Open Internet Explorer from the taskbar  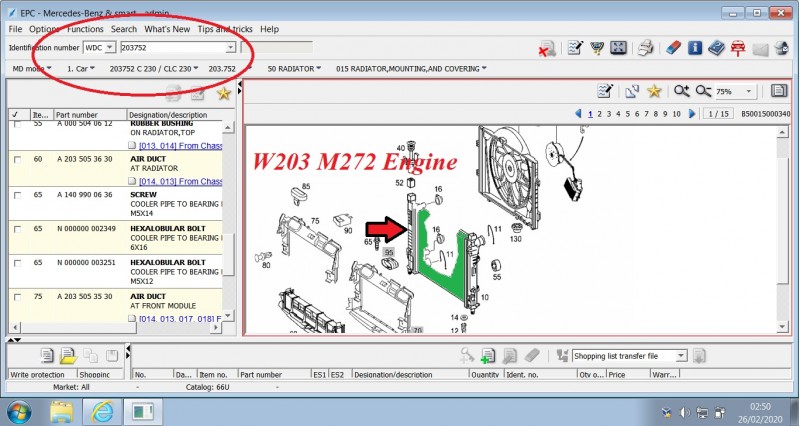point(102,412)
